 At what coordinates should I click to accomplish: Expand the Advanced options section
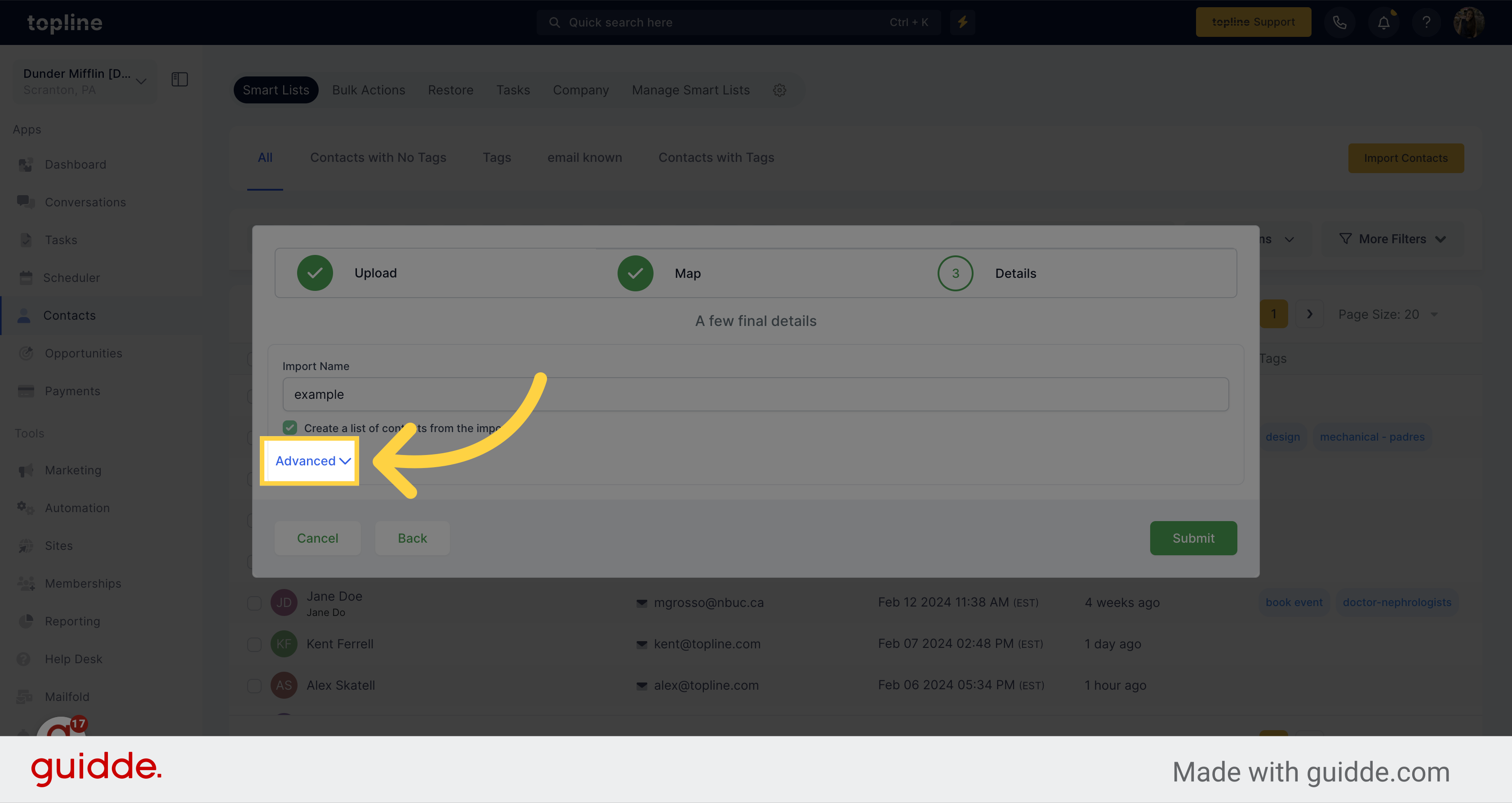tap(312, 460)
